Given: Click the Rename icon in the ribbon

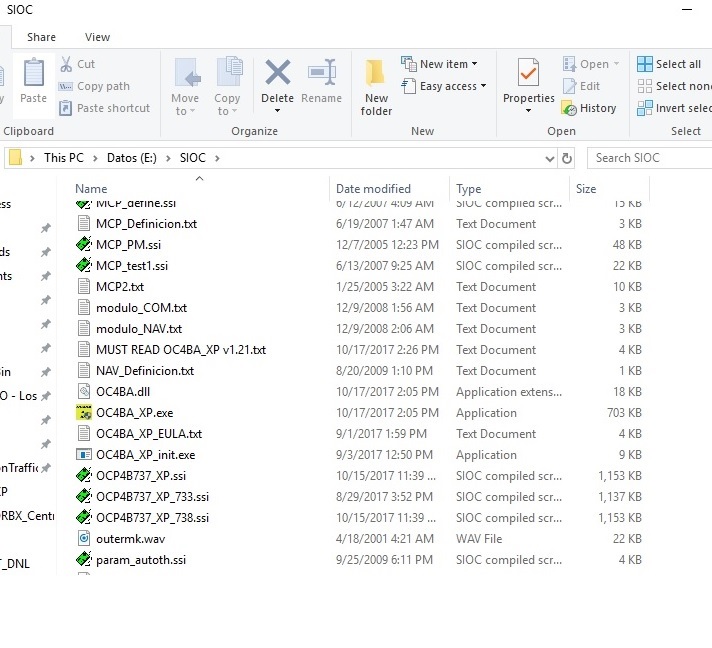Looking at the screenshot, I should point(321,73).
